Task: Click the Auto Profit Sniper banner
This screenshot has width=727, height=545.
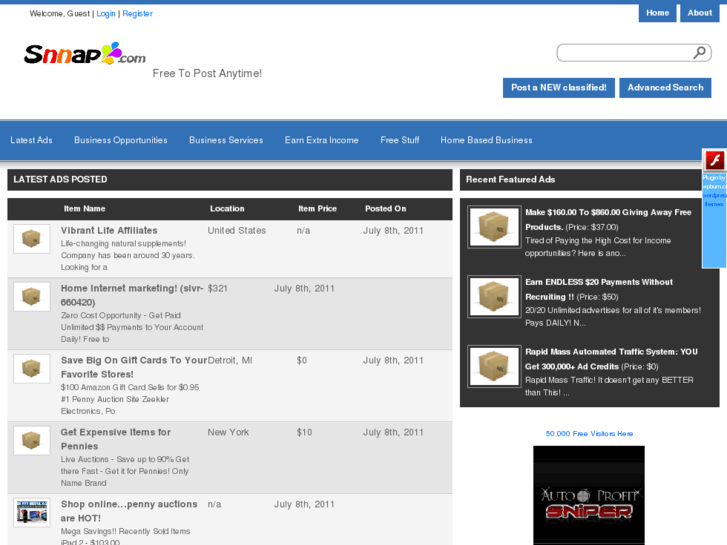Action: pos(589,495)
